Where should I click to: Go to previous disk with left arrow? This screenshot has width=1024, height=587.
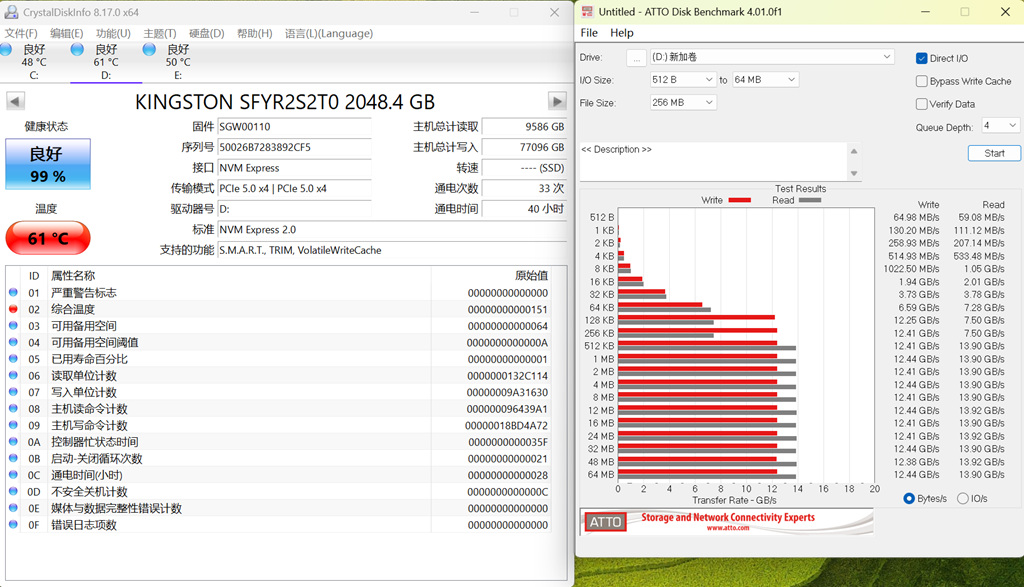(x=16, y=101)
